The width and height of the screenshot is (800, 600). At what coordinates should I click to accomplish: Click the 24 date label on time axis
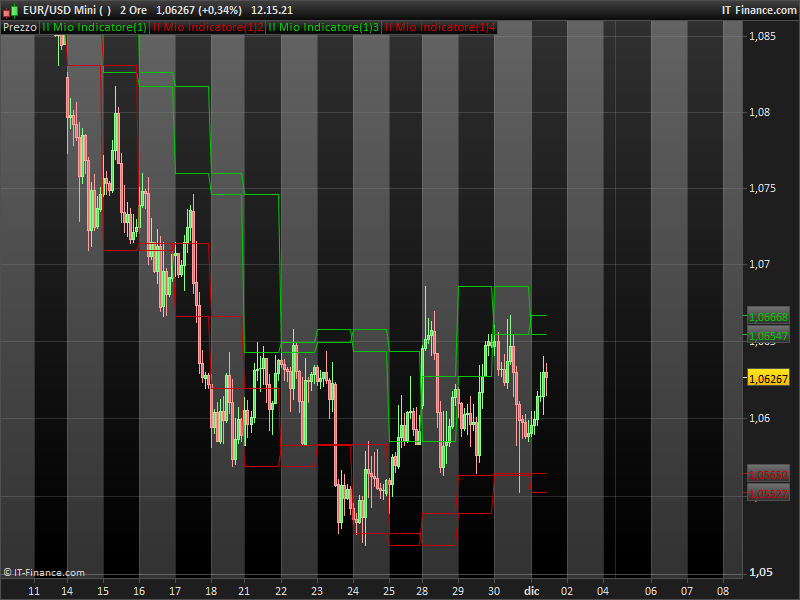[353, 591]
